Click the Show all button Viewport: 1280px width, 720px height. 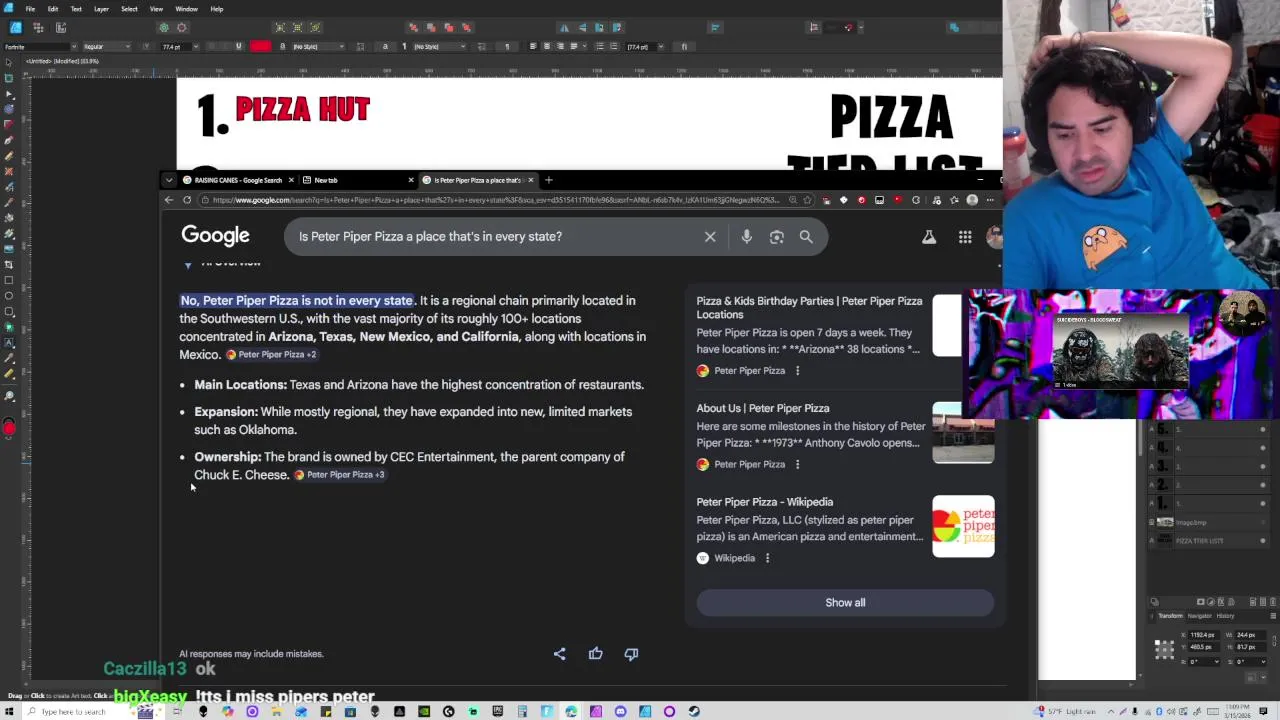click(x=845, y=602)
